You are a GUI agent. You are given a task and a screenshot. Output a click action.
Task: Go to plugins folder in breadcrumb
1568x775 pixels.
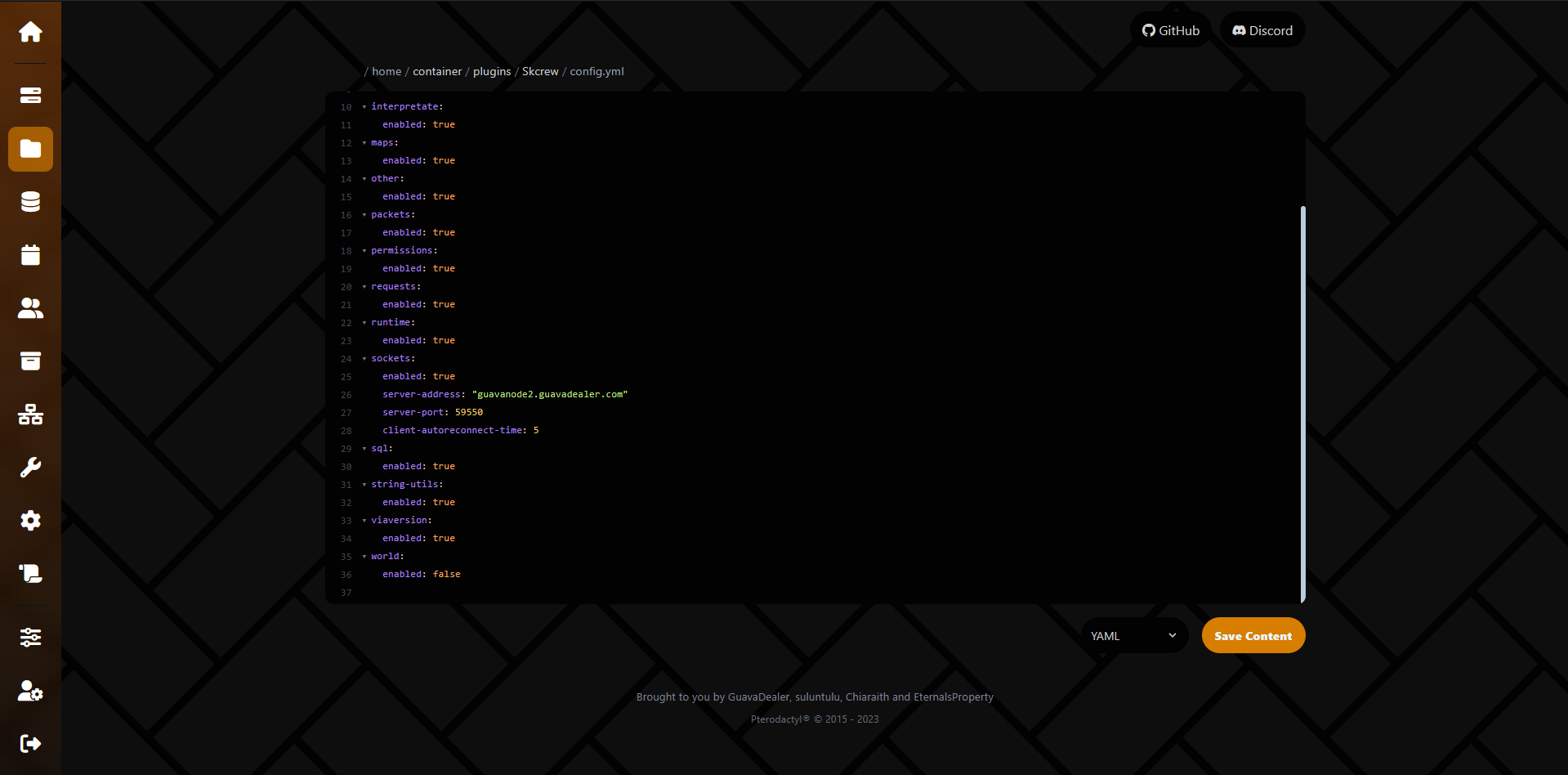point(492,71)
